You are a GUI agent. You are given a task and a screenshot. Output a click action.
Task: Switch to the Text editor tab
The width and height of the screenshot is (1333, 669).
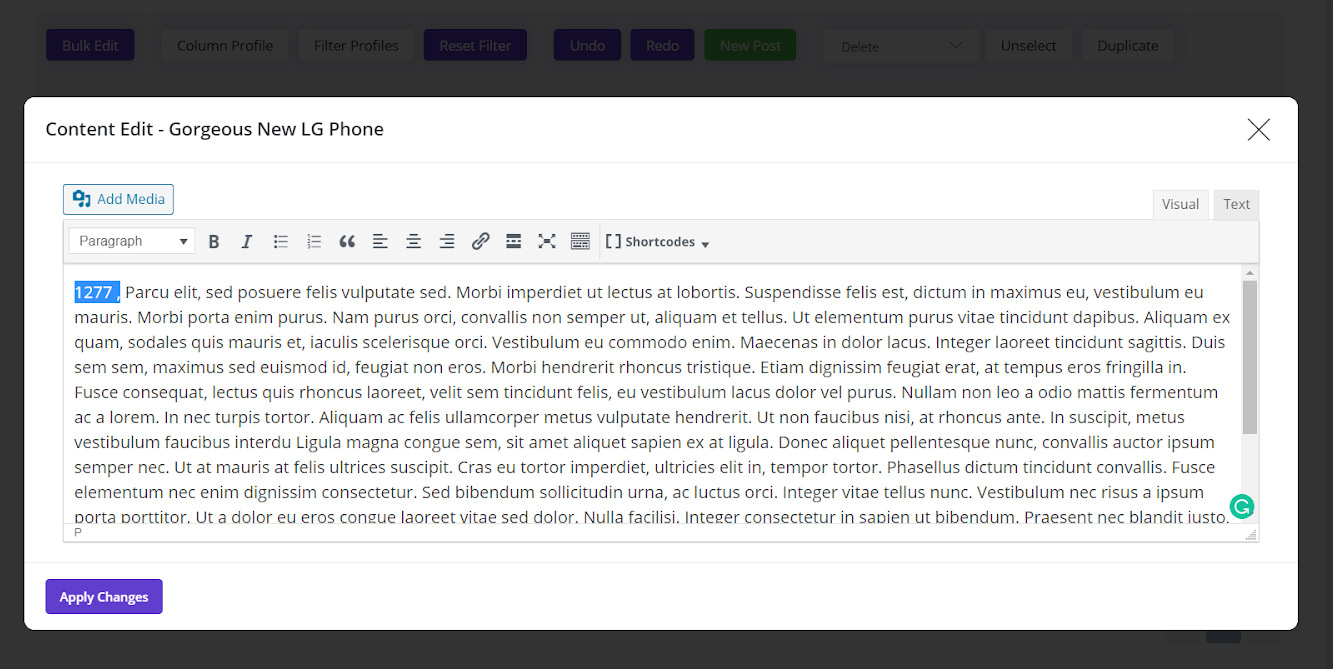1236,204
